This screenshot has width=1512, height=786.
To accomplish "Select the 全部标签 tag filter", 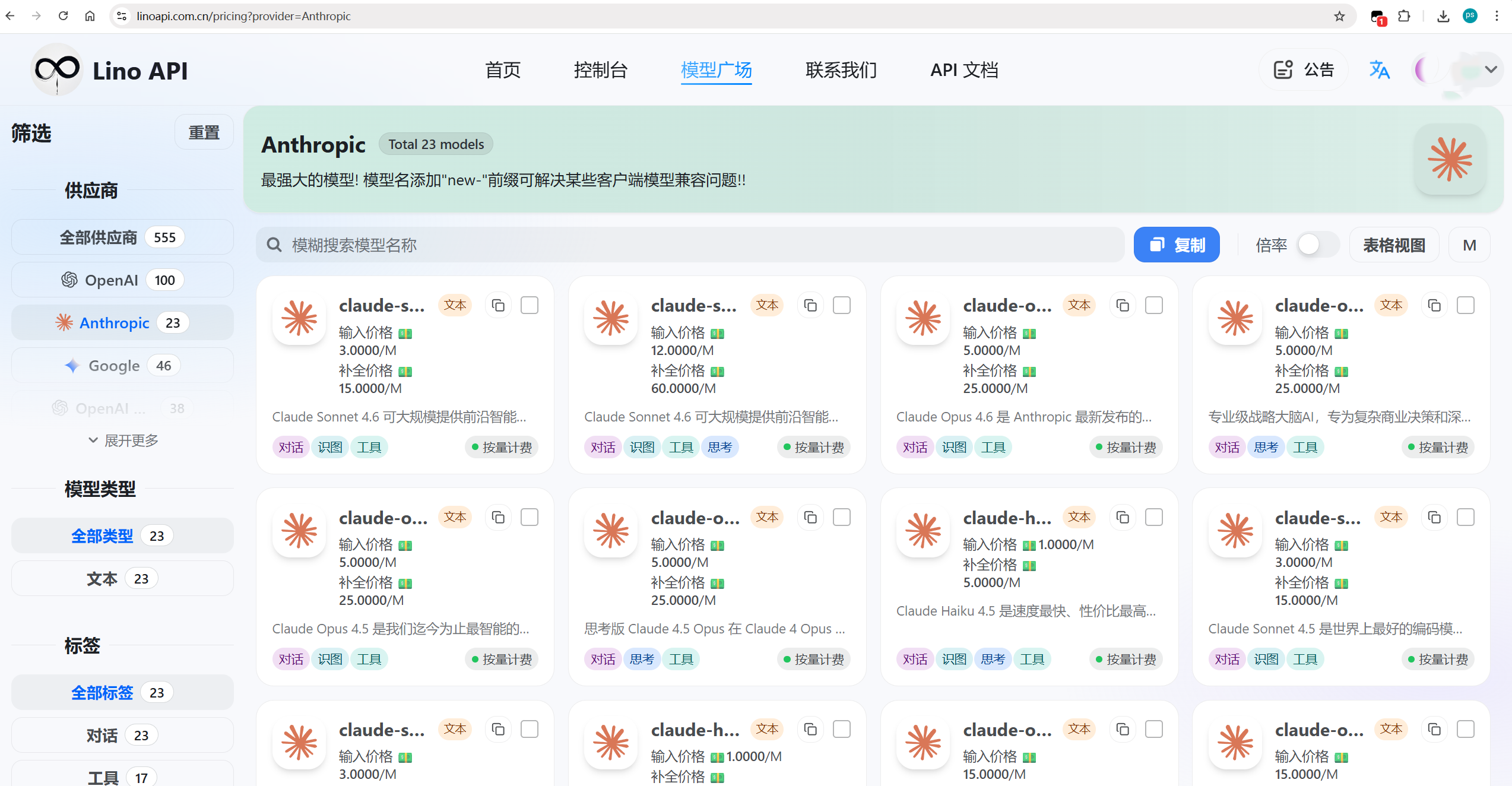I will (122, 692).
